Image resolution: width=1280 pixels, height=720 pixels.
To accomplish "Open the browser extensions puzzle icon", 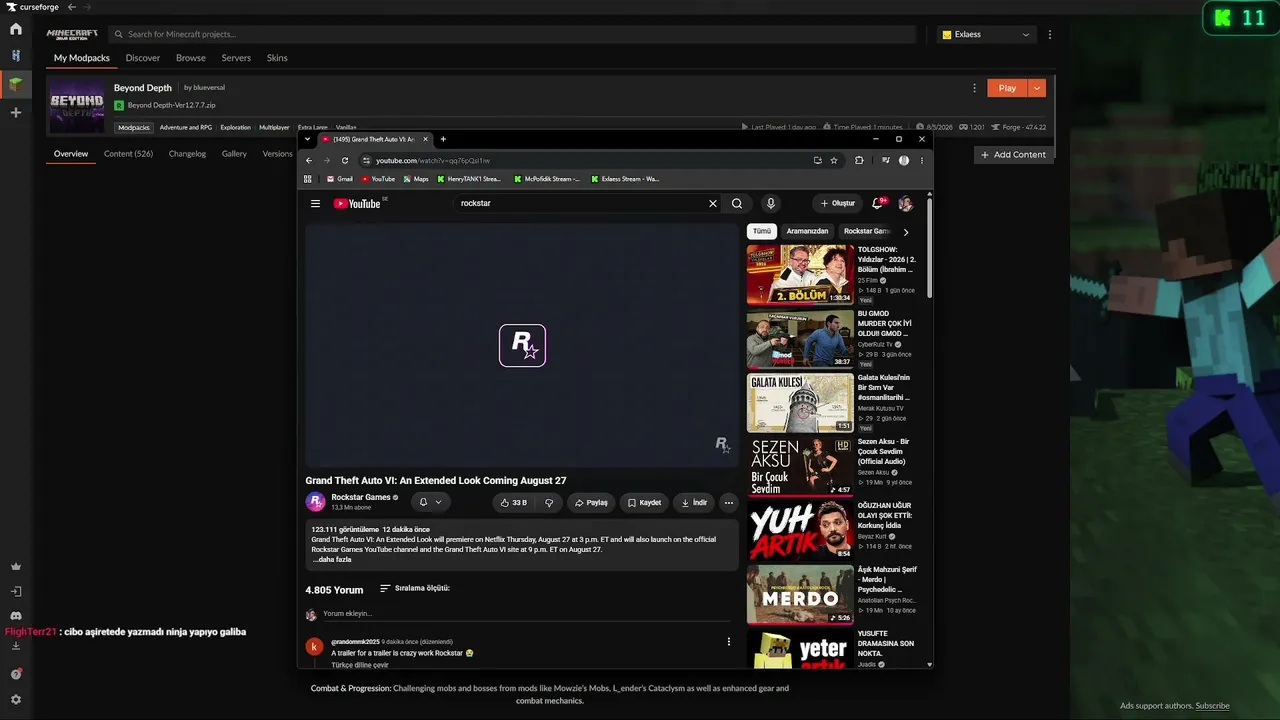I will [x=859, y=160].
